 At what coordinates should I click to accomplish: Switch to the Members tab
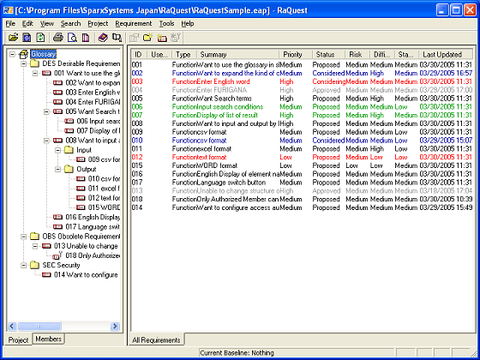click(x=48, y=339)
